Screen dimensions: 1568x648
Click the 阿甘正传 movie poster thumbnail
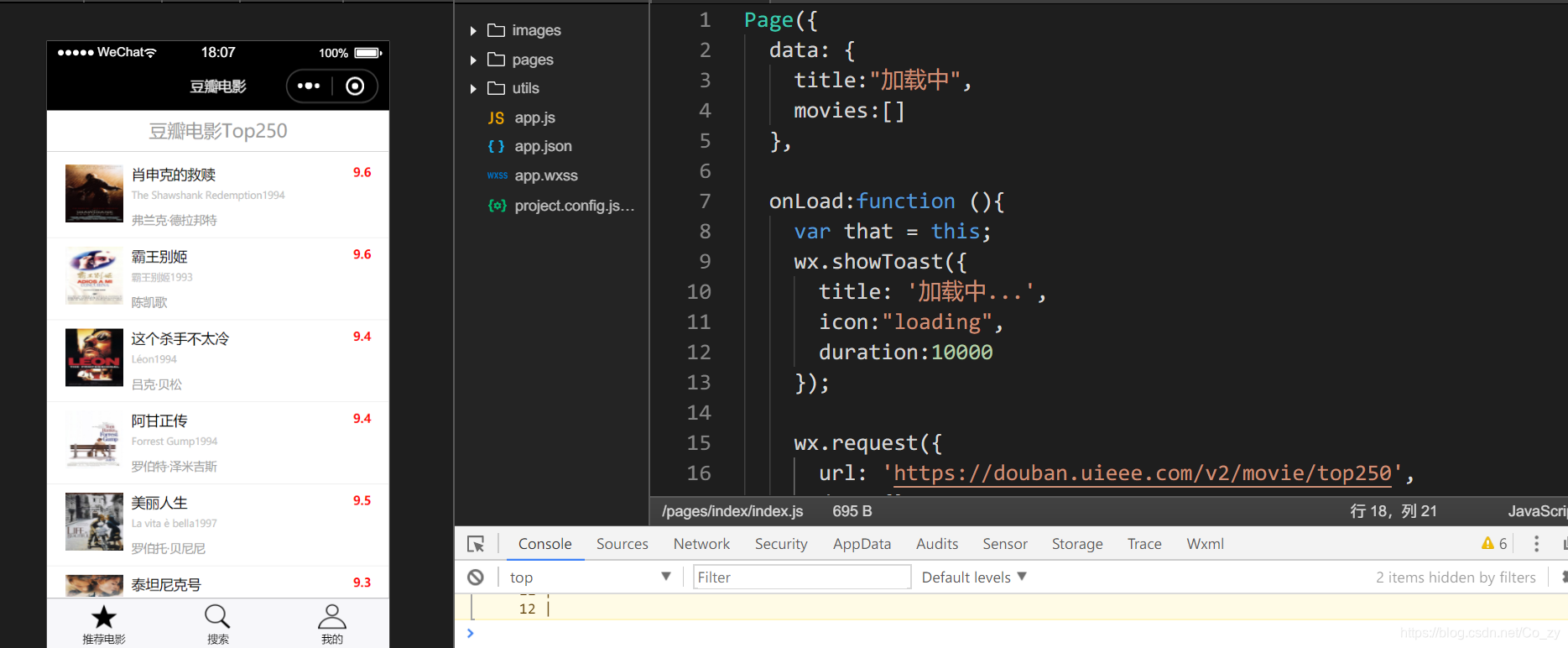pos(94,439)
